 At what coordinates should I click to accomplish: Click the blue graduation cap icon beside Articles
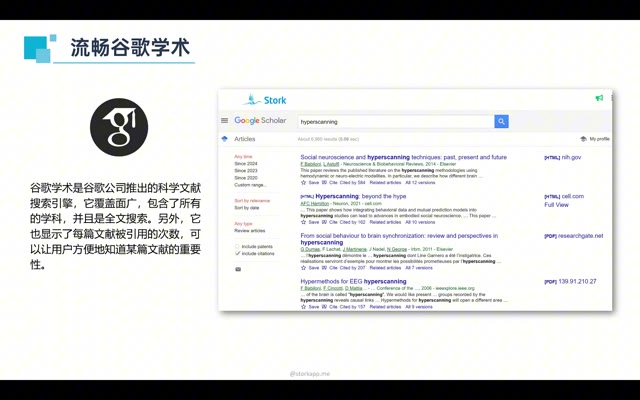pyautogui.click(x=224, y=139)
